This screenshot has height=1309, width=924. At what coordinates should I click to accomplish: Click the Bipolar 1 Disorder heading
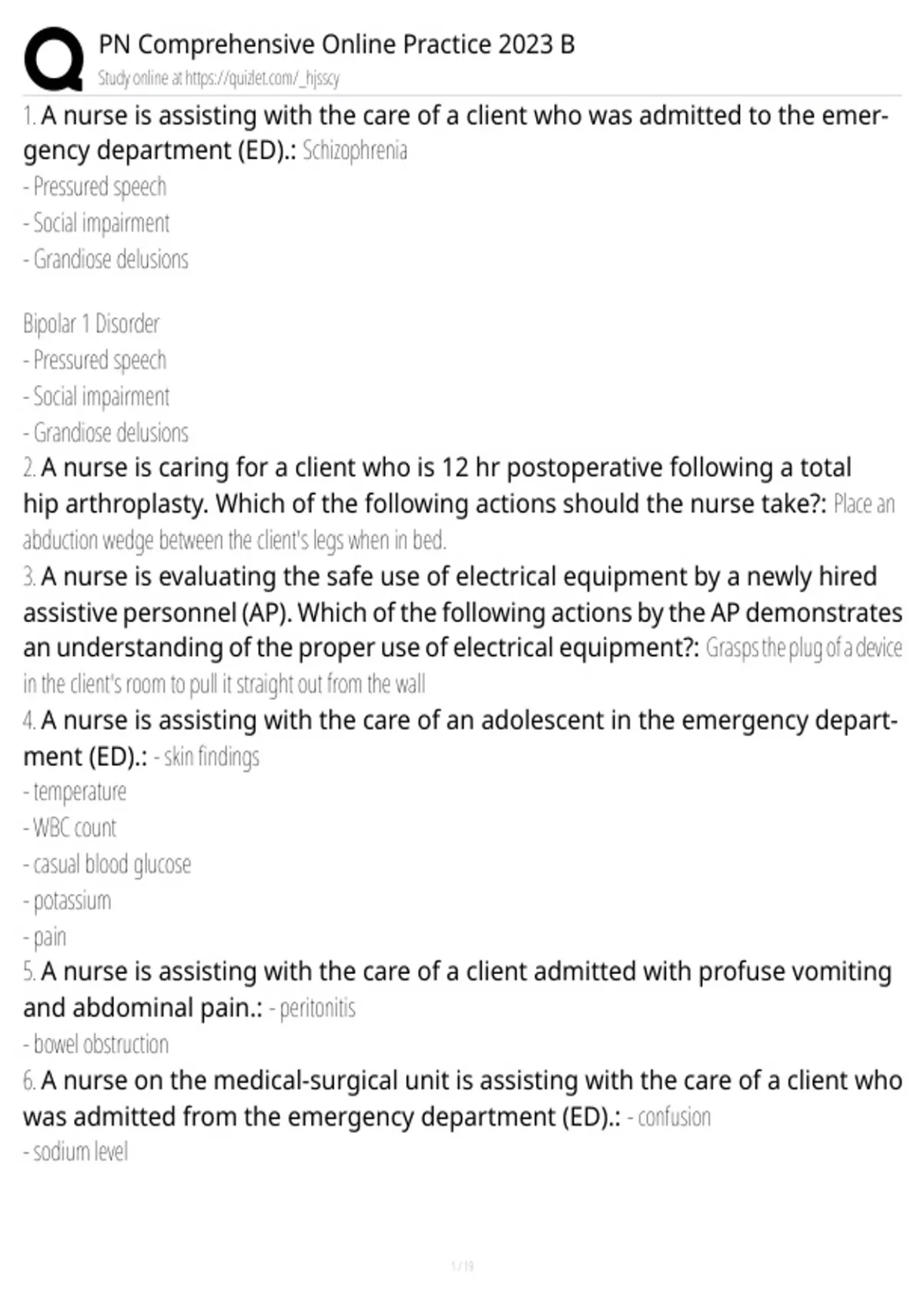pyautogui.click(x=91, y=323)
